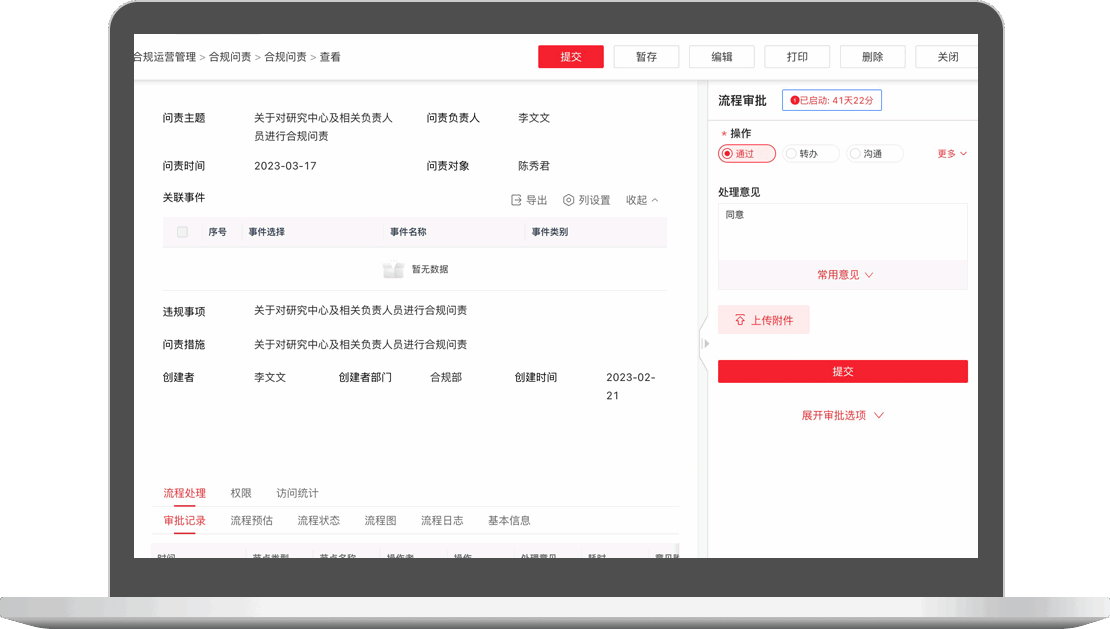Viewport: 1110px width, 629px height.
Task: Open the 常用意见 dropdown
Action: coord(845,275)
